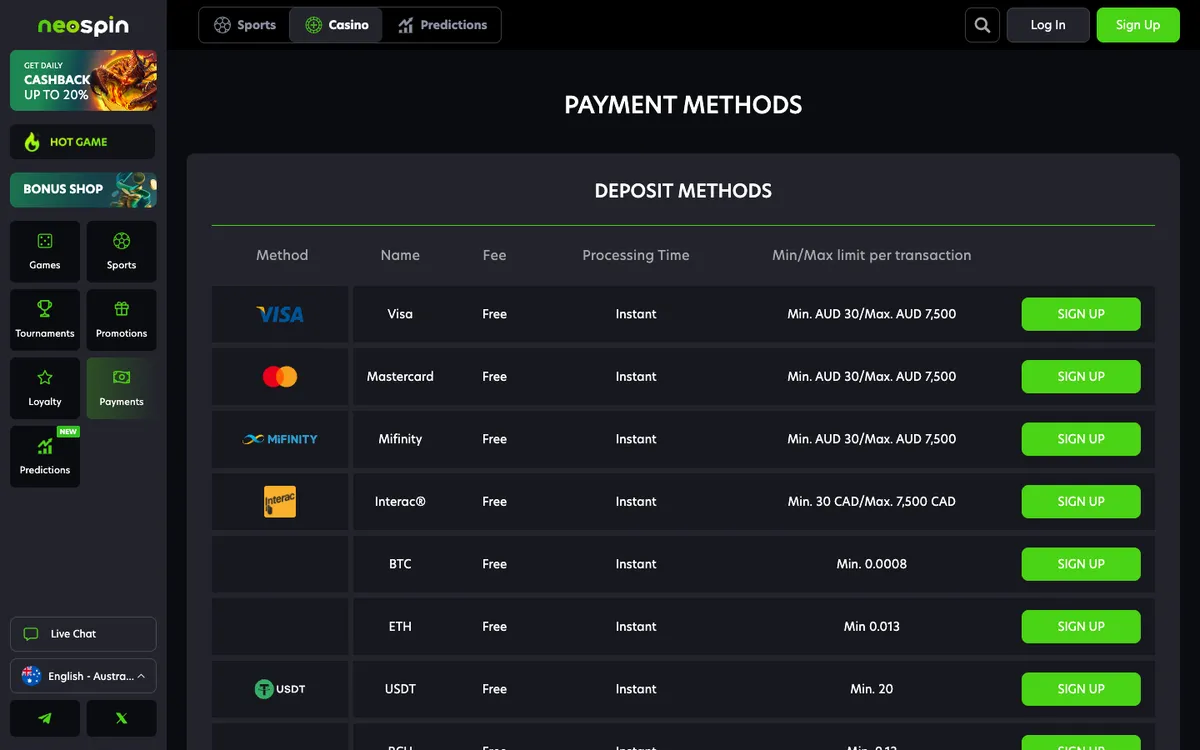This screenshot has height=750, width=1200.
Task: Click Sign Up in the Visa row
Action: pos(1081,314)
